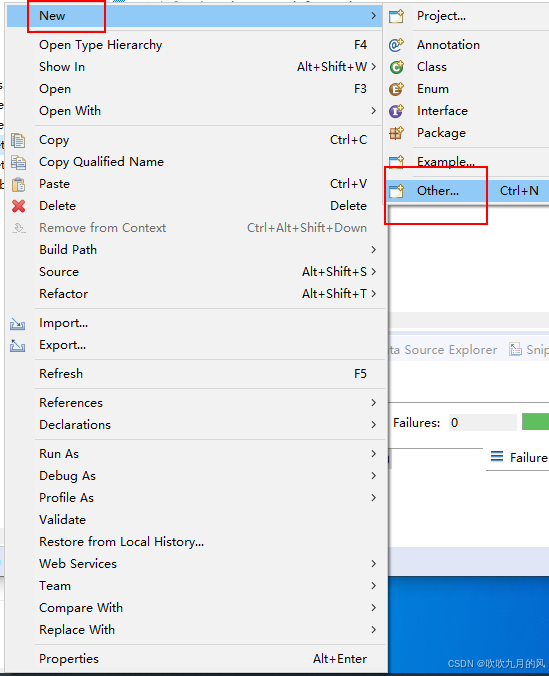Click the red Delete X icon

[x=18, y=206]
